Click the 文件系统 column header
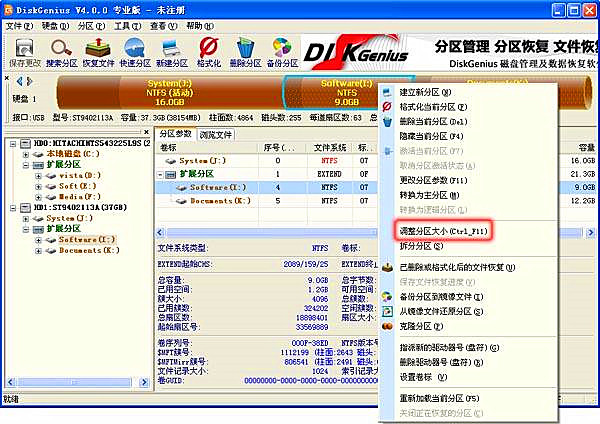Image resolution: width=600 pixels, height=424 pixels. (x=330, y=148)
